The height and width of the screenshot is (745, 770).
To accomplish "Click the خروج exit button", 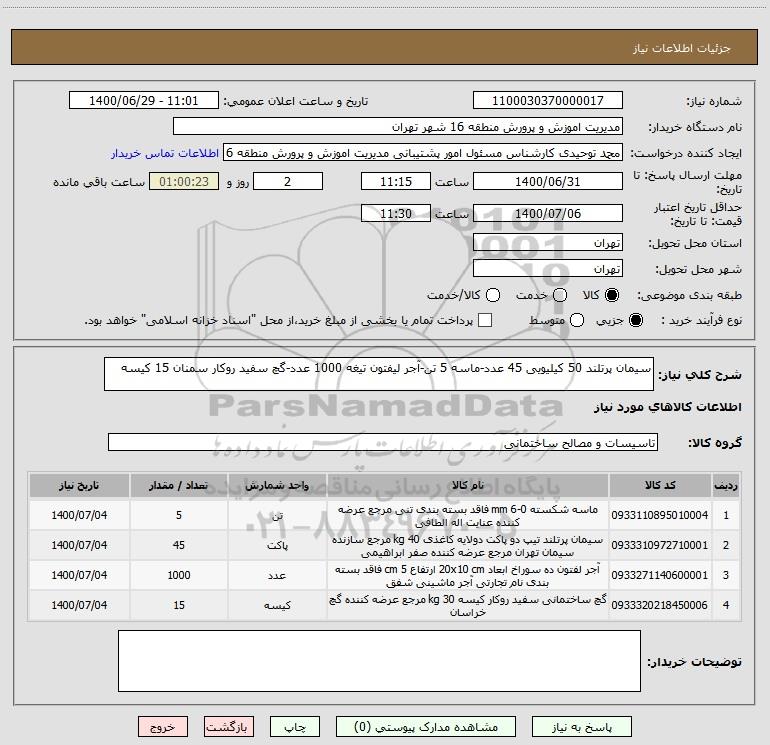I will [163, 727].
